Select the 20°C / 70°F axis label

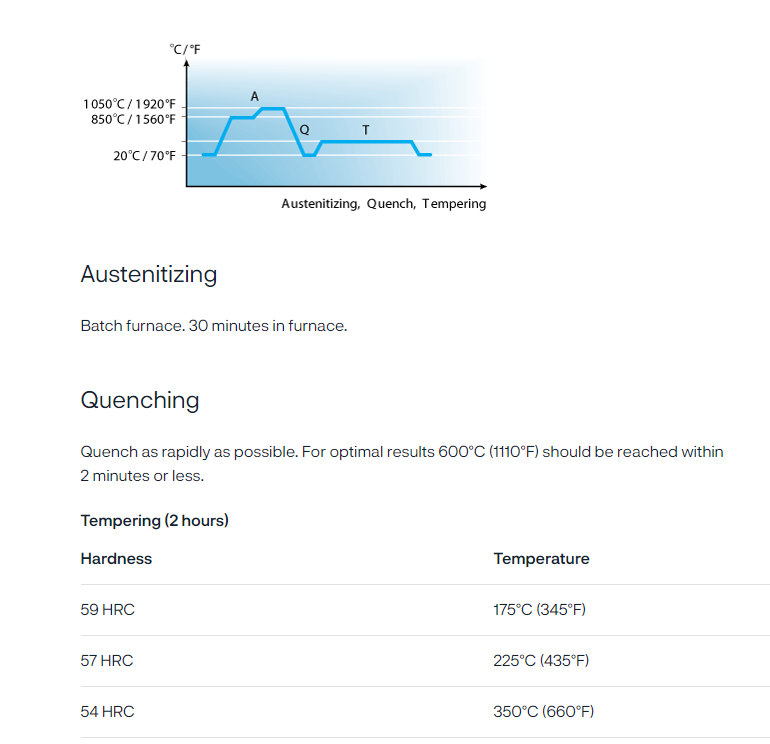(x=144, y=156)
